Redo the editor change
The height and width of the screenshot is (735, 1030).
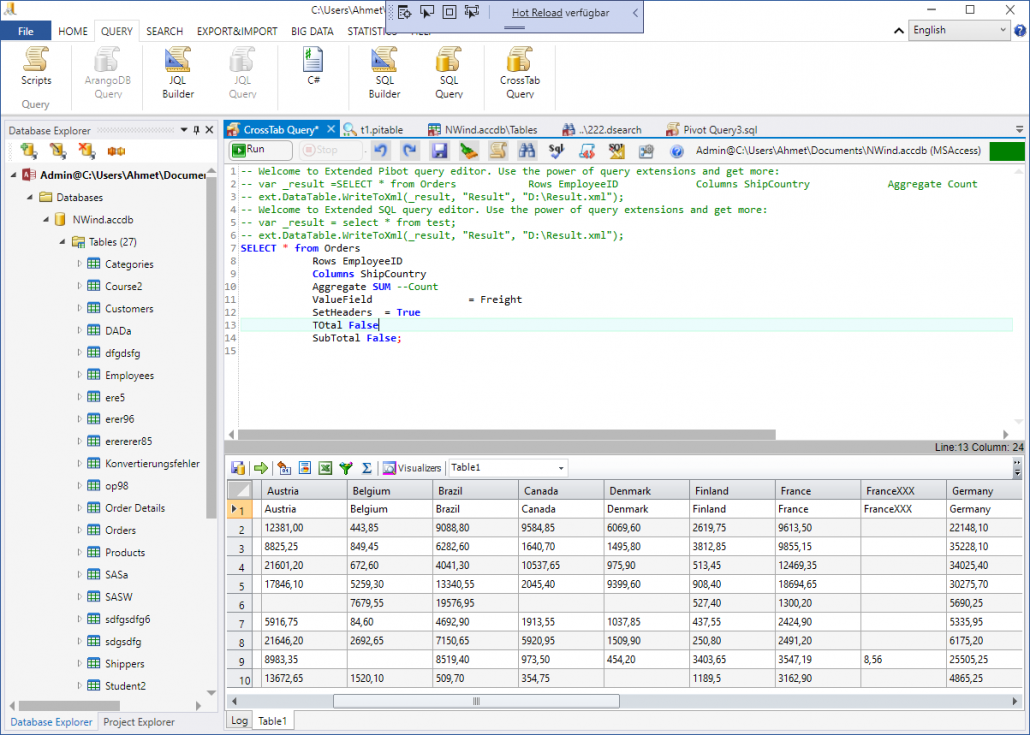click(410, 151)
